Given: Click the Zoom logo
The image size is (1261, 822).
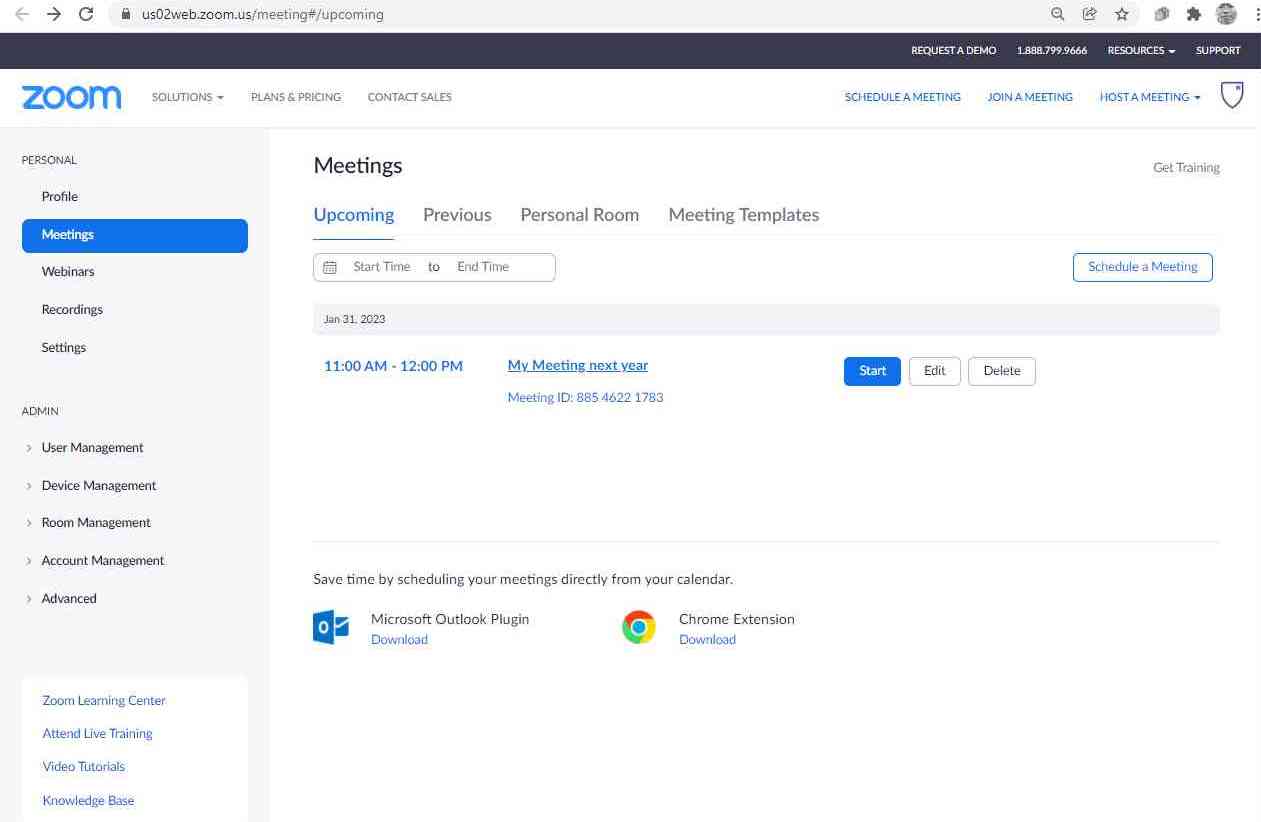Looking at the screenshot, I should point(71,97).
